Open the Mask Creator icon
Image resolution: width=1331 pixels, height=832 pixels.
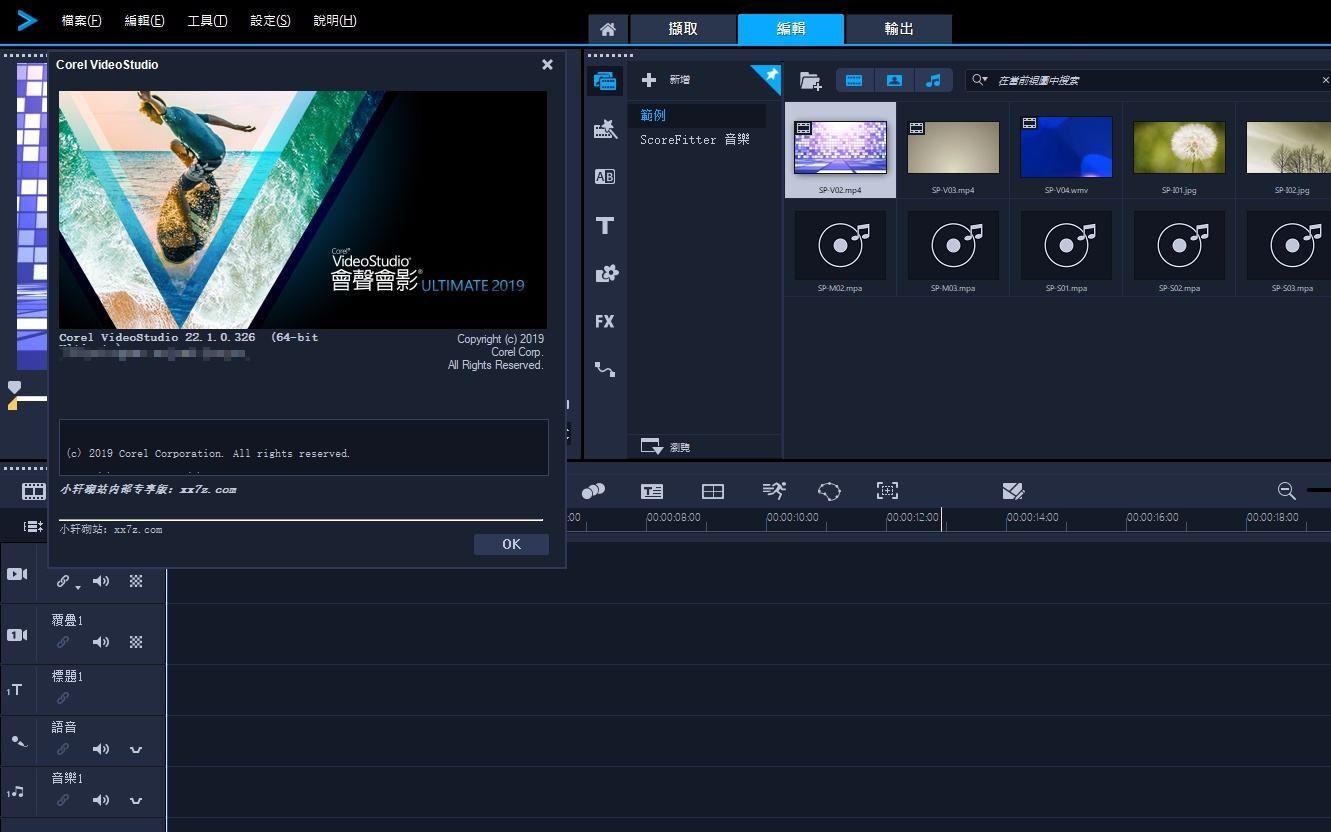(829, 491)
